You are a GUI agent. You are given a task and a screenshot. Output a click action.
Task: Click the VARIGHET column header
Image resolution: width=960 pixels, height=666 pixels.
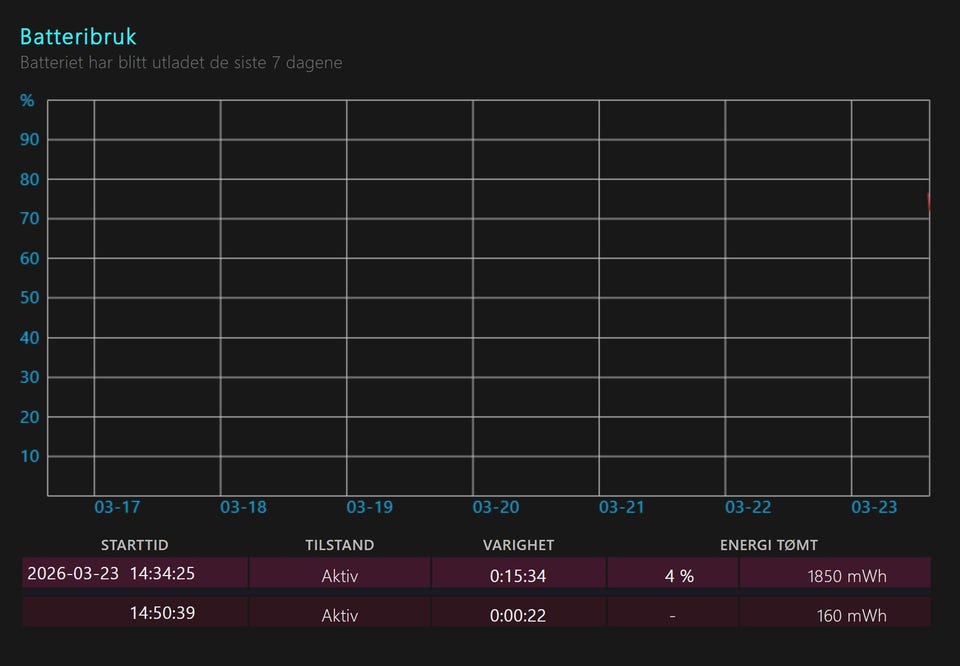click(518, 545)
